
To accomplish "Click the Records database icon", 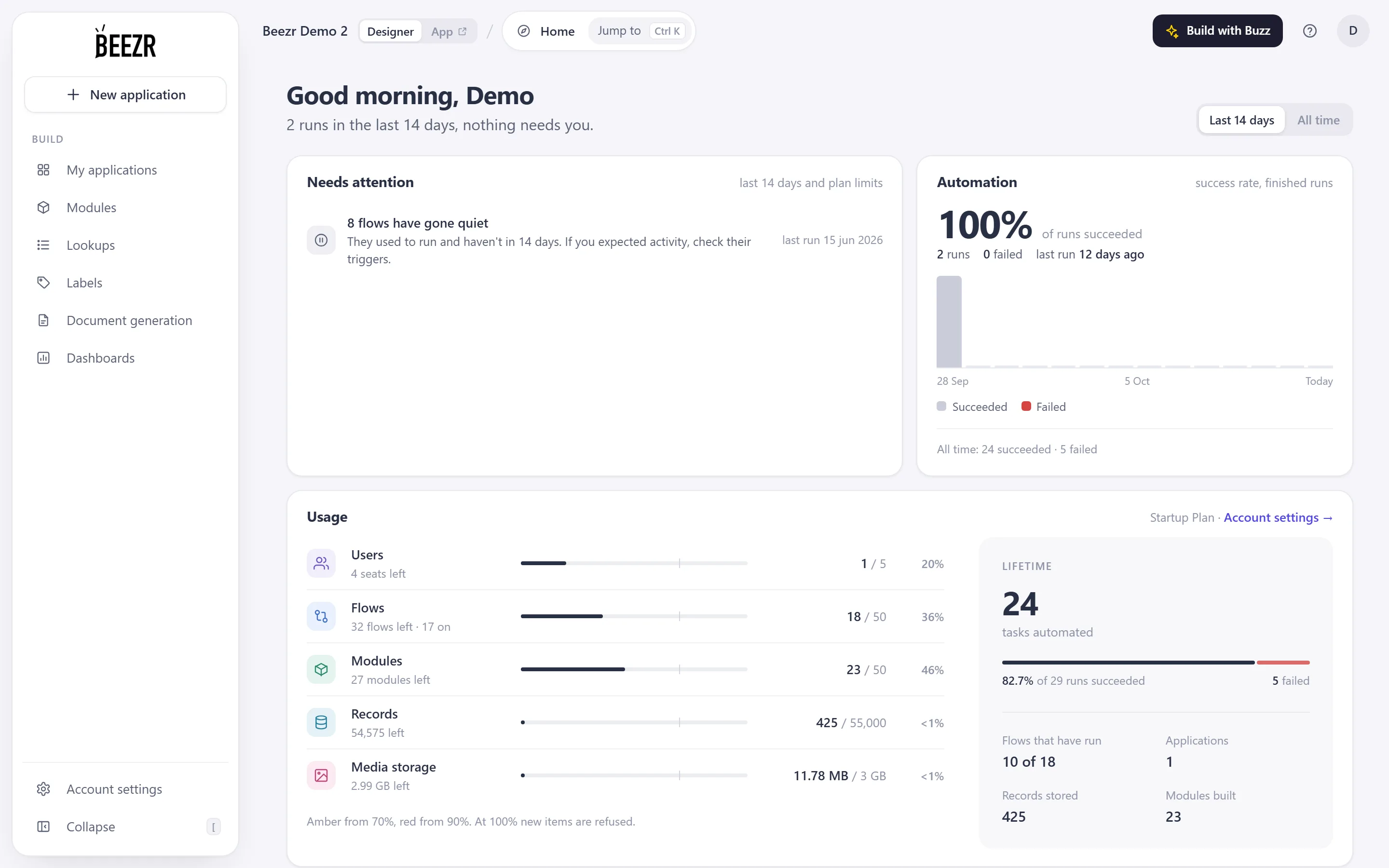I will (x=321, y=722).
